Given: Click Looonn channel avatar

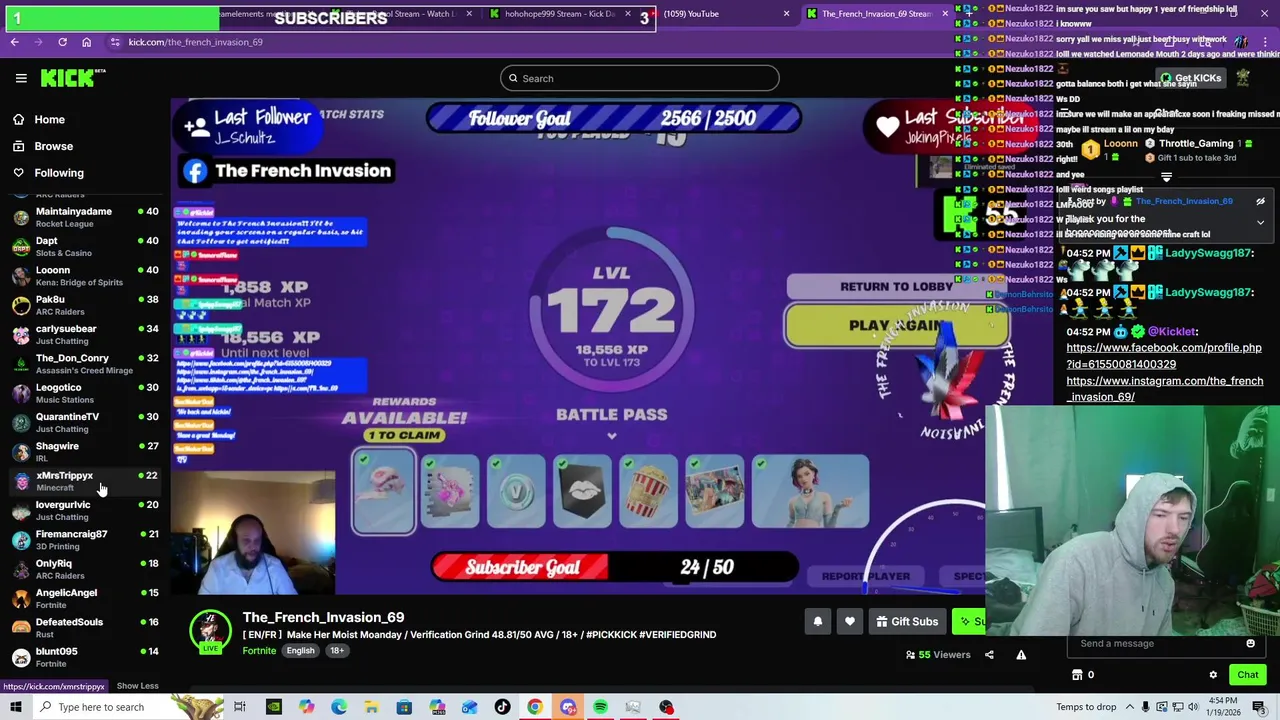Looking at the screenshot, I should coord(21,276).
